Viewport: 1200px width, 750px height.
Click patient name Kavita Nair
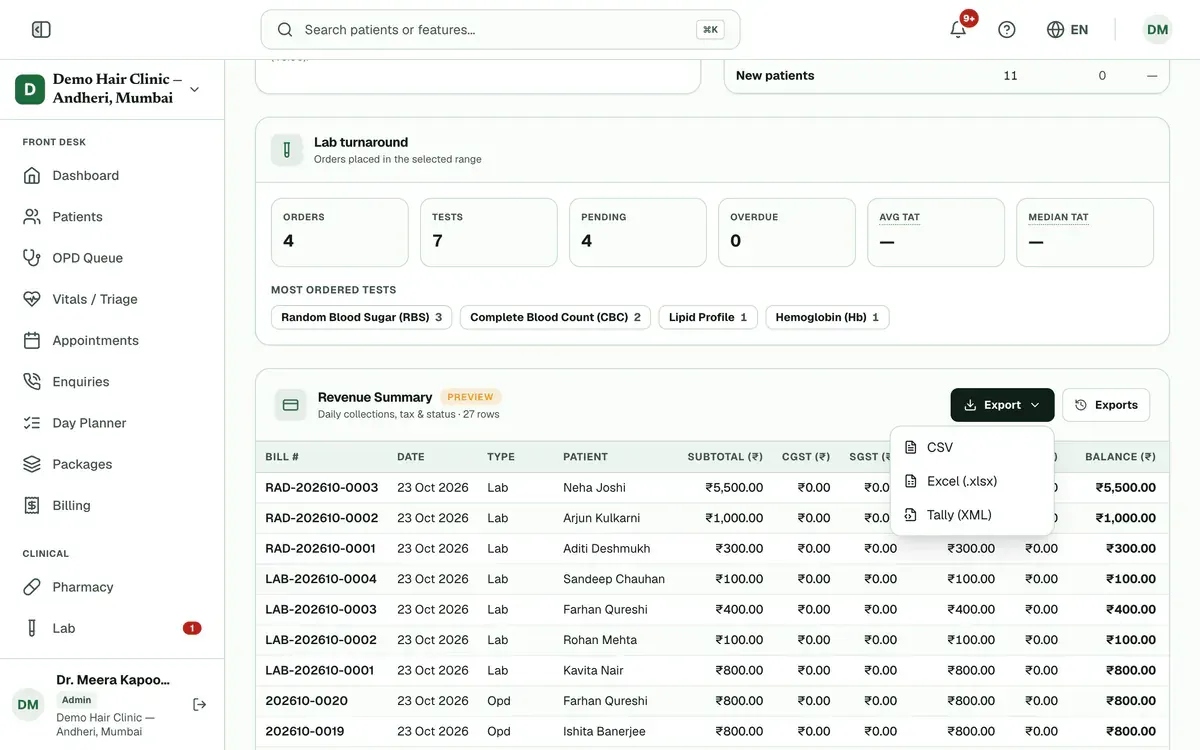click(x=593, y=670)
